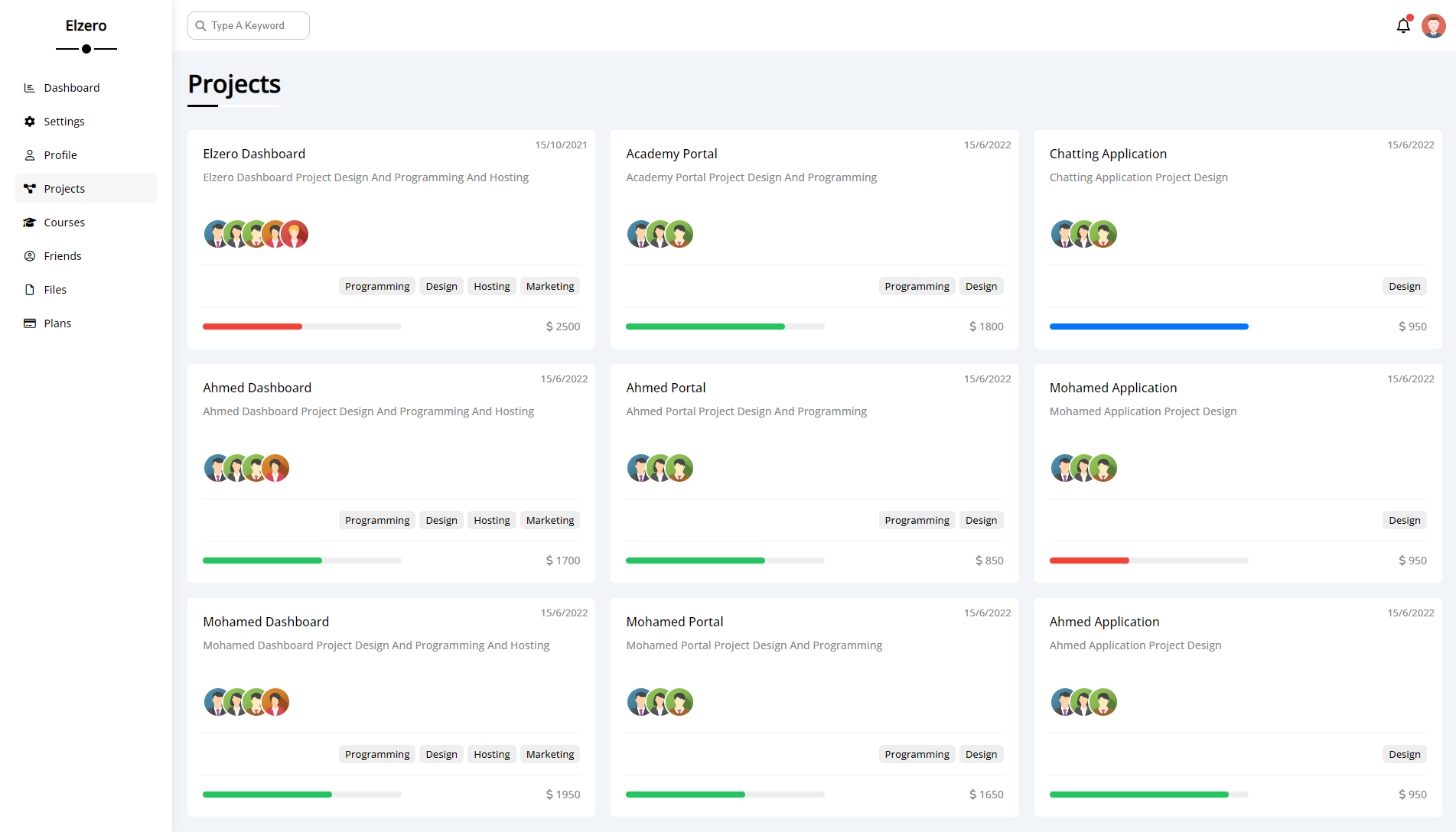Image resolution: width=1456 pixels, height=832 pixels.
Task: Click the Marketing tag on Ahmed Dashboard
Action: click(550, 520)
